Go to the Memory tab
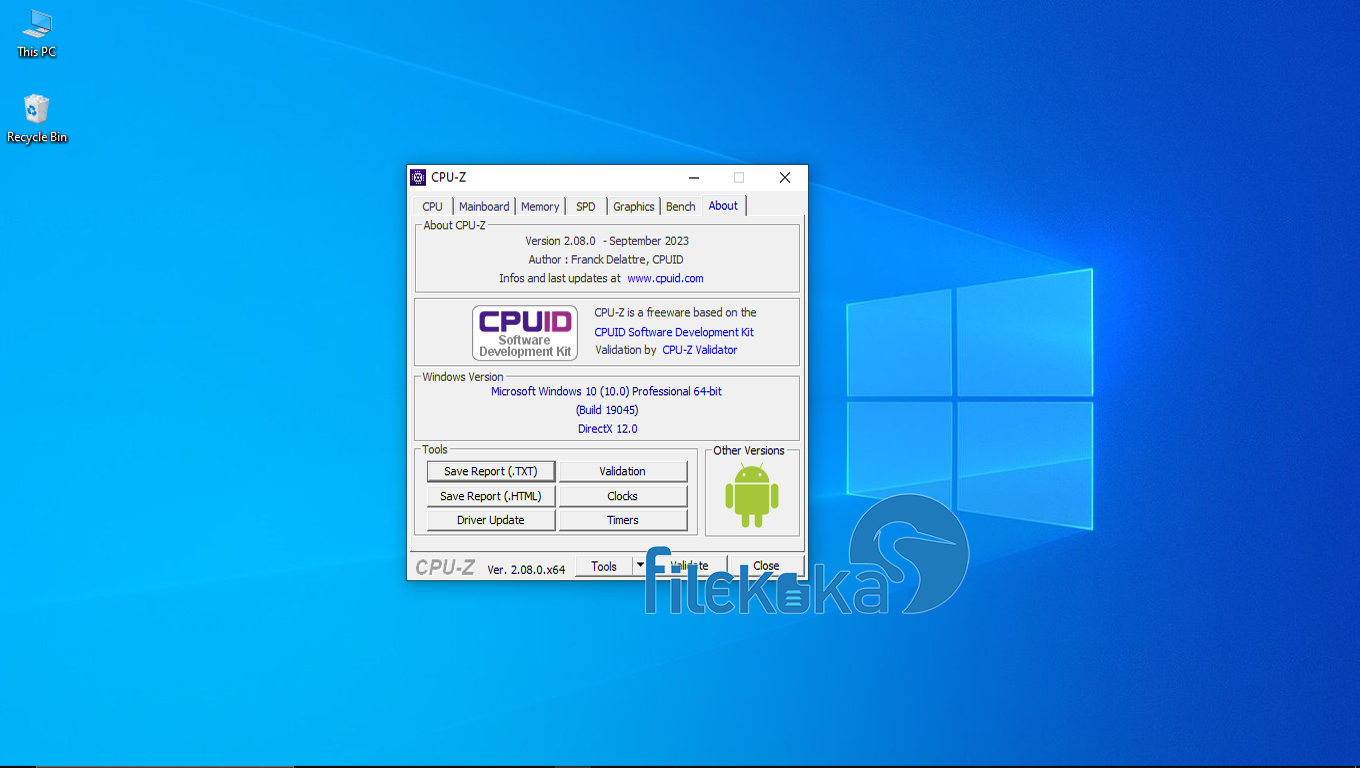1360x768 pixels. click(x=540, y=206)
